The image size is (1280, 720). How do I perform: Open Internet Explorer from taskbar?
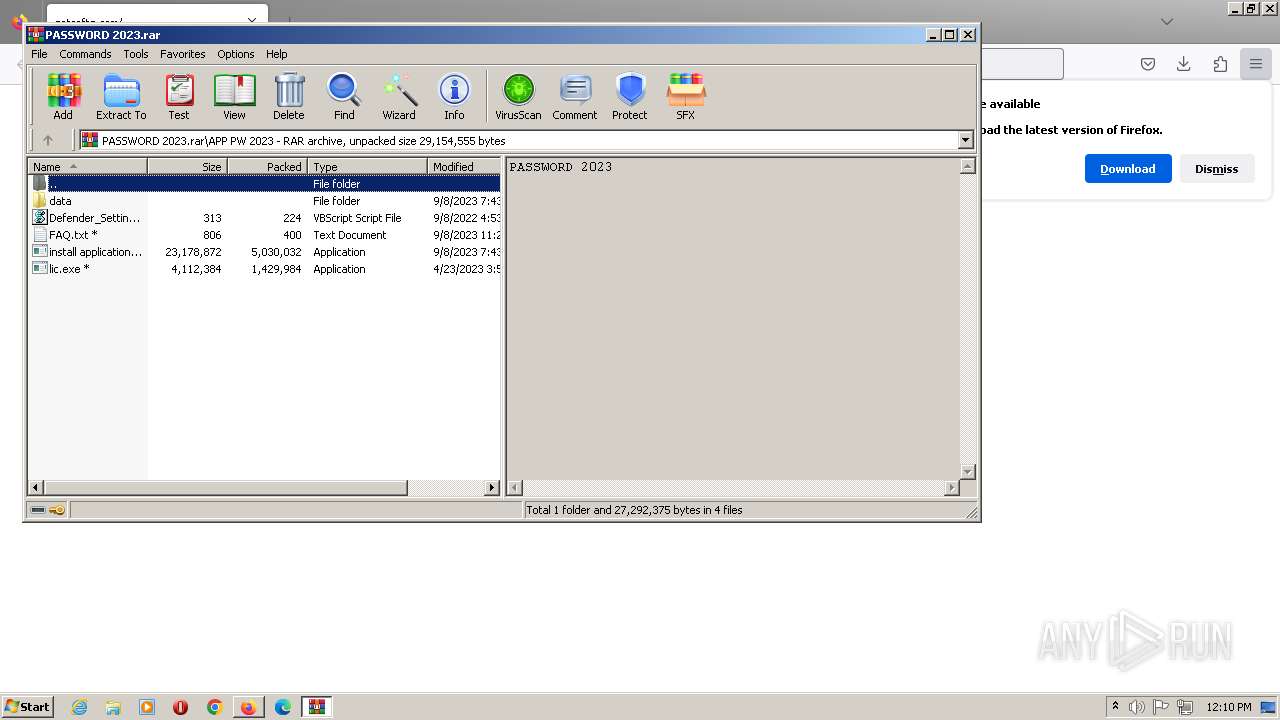tap(80, 707)
